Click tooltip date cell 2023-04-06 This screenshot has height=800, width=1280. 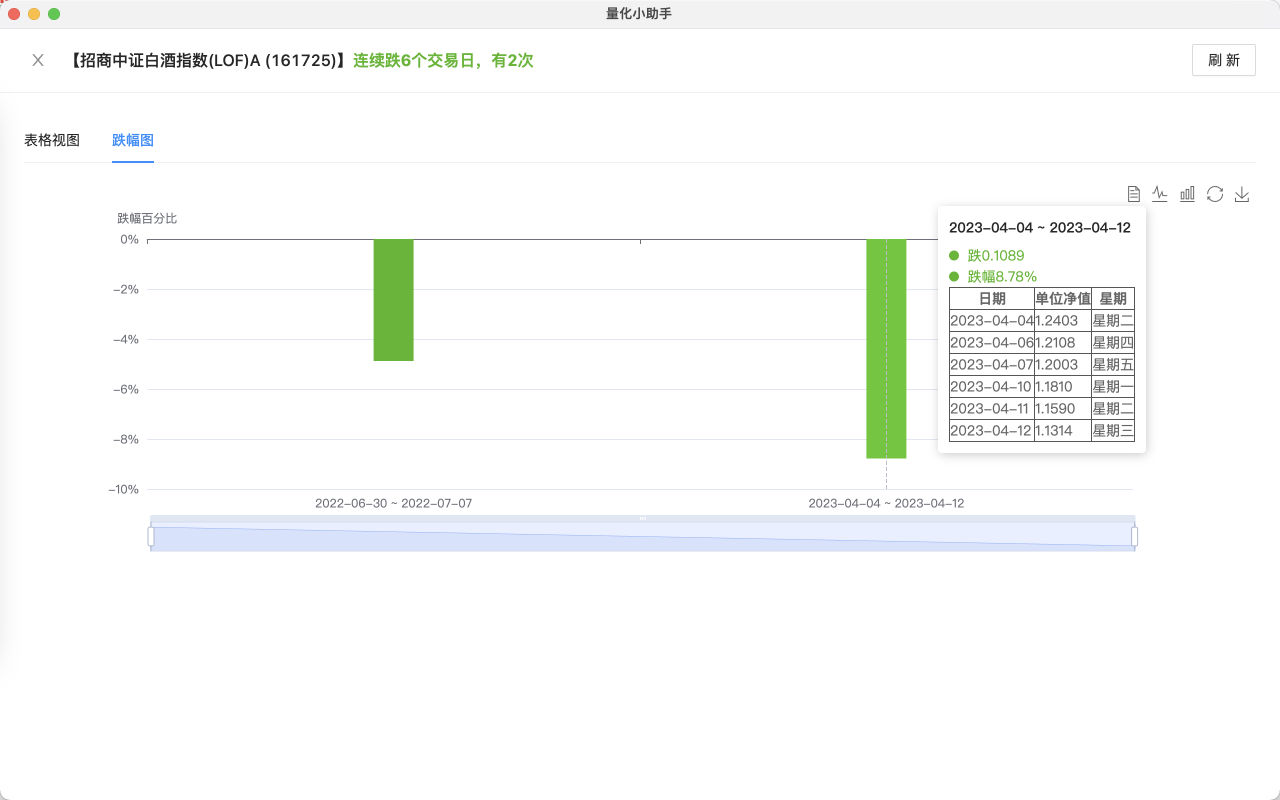pos(992,343)
